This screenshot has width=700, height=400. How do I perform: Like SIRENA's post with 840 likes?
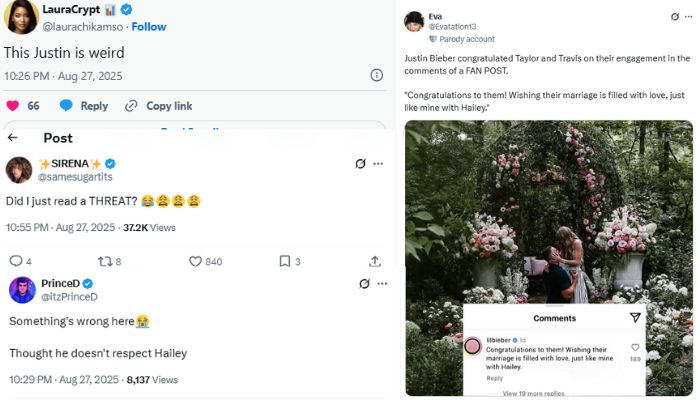coord(197,261)
